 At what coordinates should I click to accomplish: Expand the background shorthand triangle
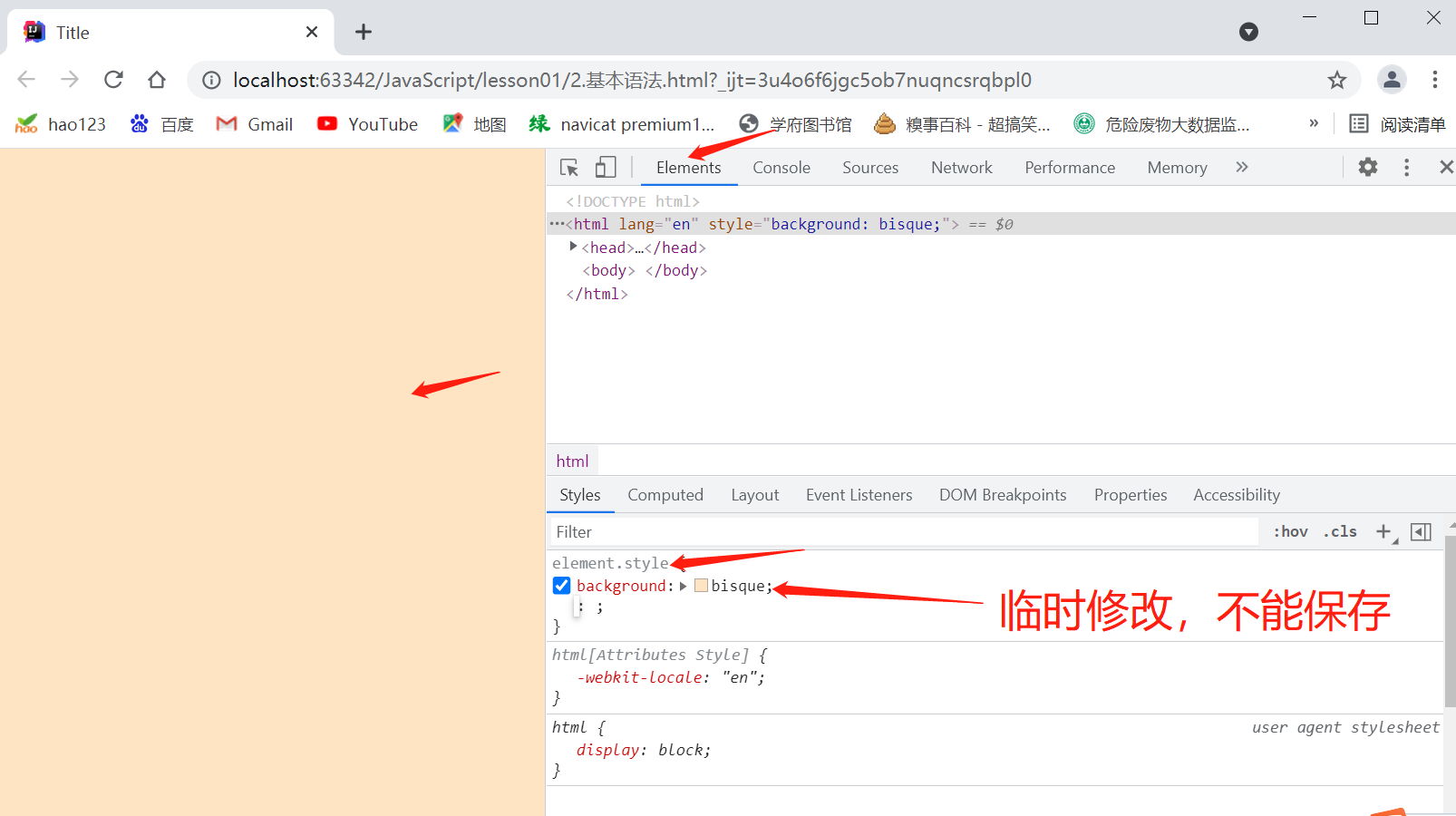tap(683, 586)
